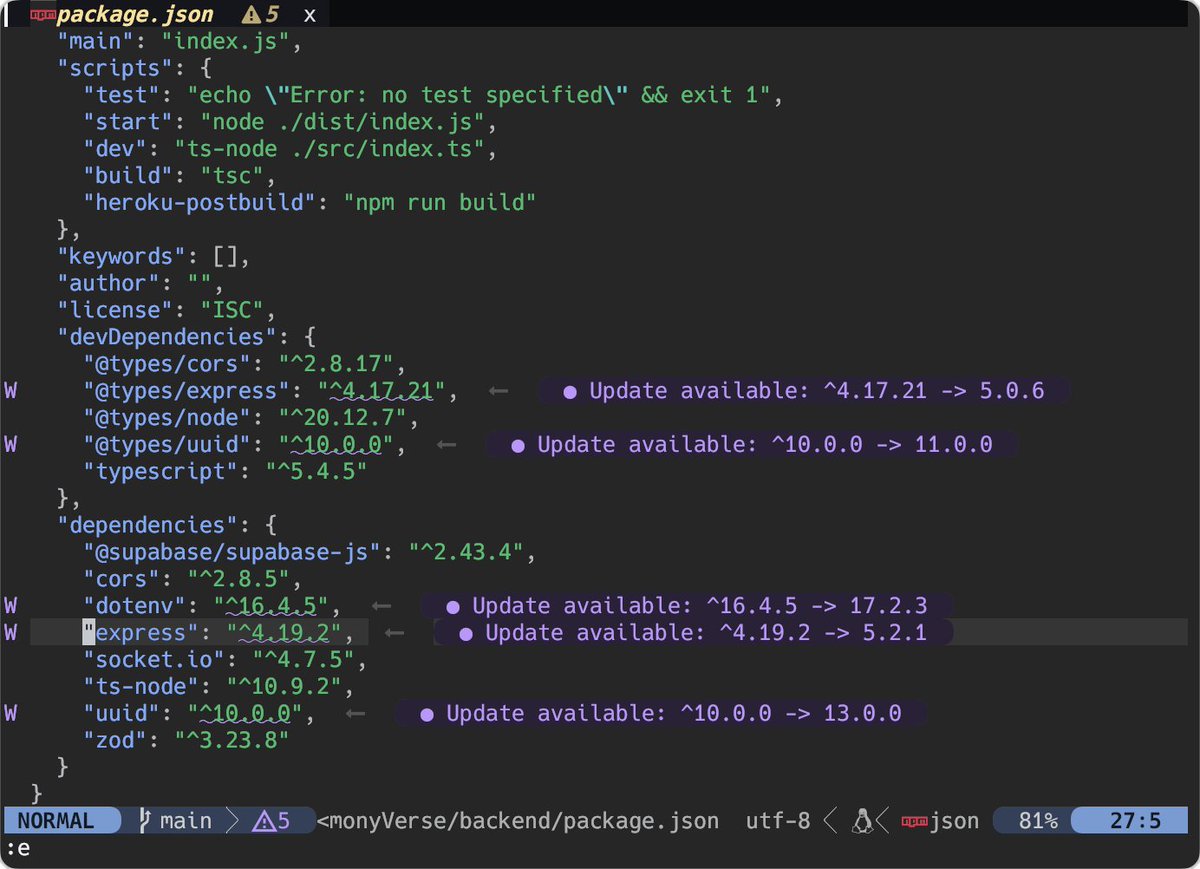The width and height of the screenshot is (1200, 869).
Task: Click the W marker on the express line
Action: 10,632
